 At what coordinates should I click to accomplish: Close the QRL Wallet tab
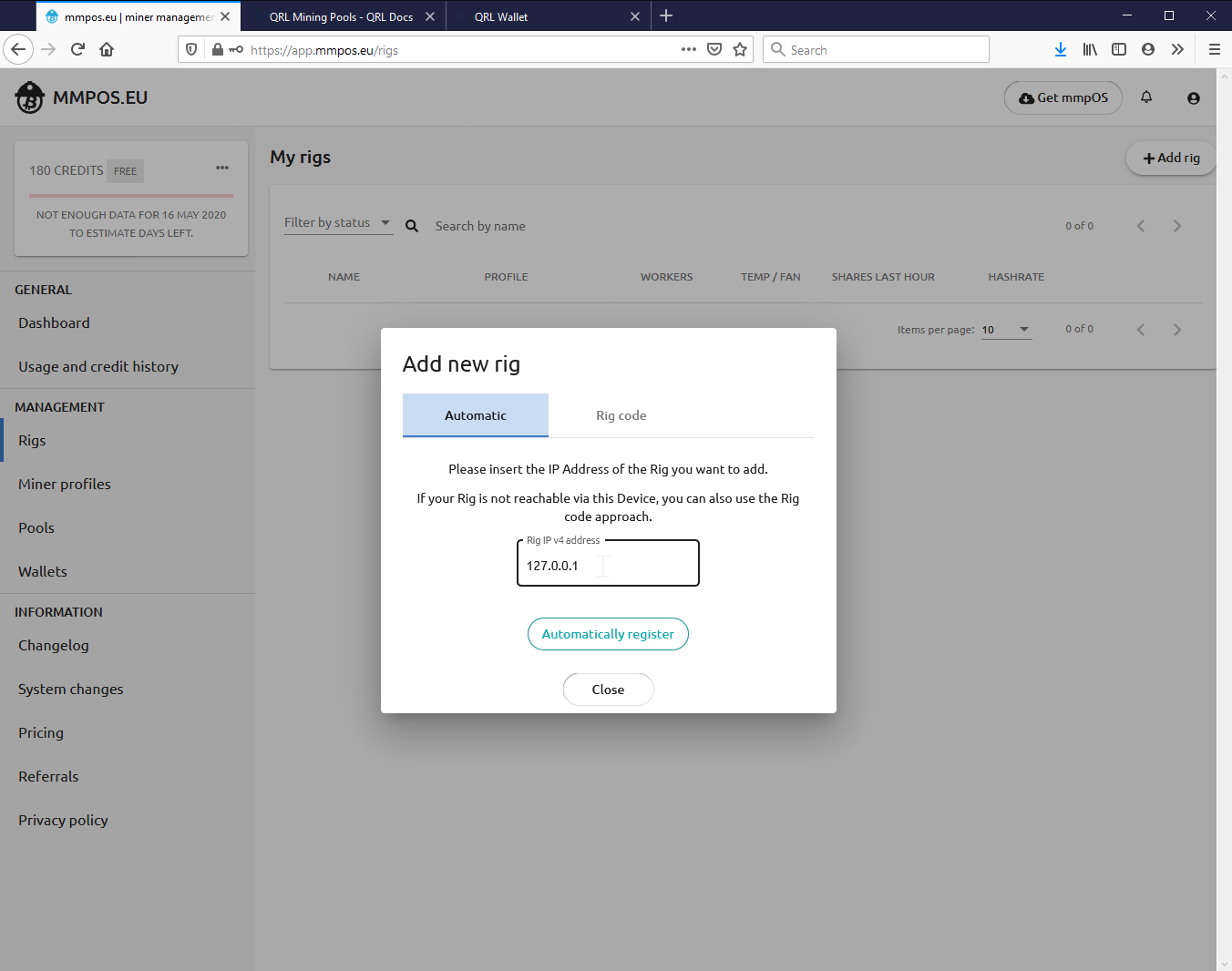coord(635,16)
